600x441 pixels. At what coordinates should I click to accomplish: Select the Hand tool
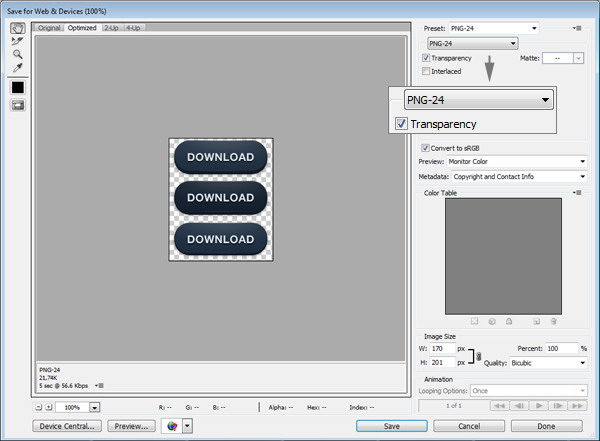[x=18, y=28]
